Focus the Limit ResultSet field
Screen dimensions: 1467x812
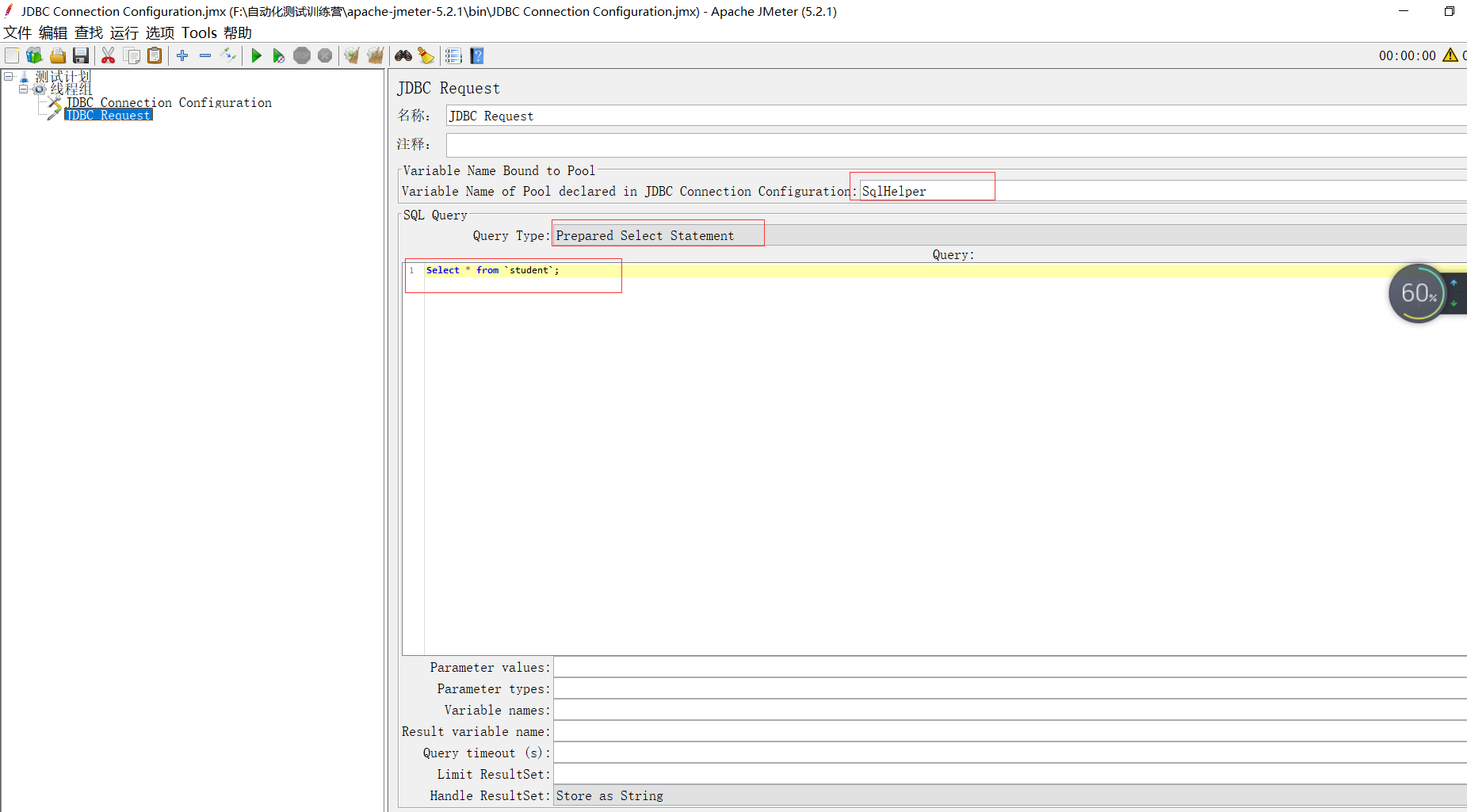click(x=1010, y=774)
